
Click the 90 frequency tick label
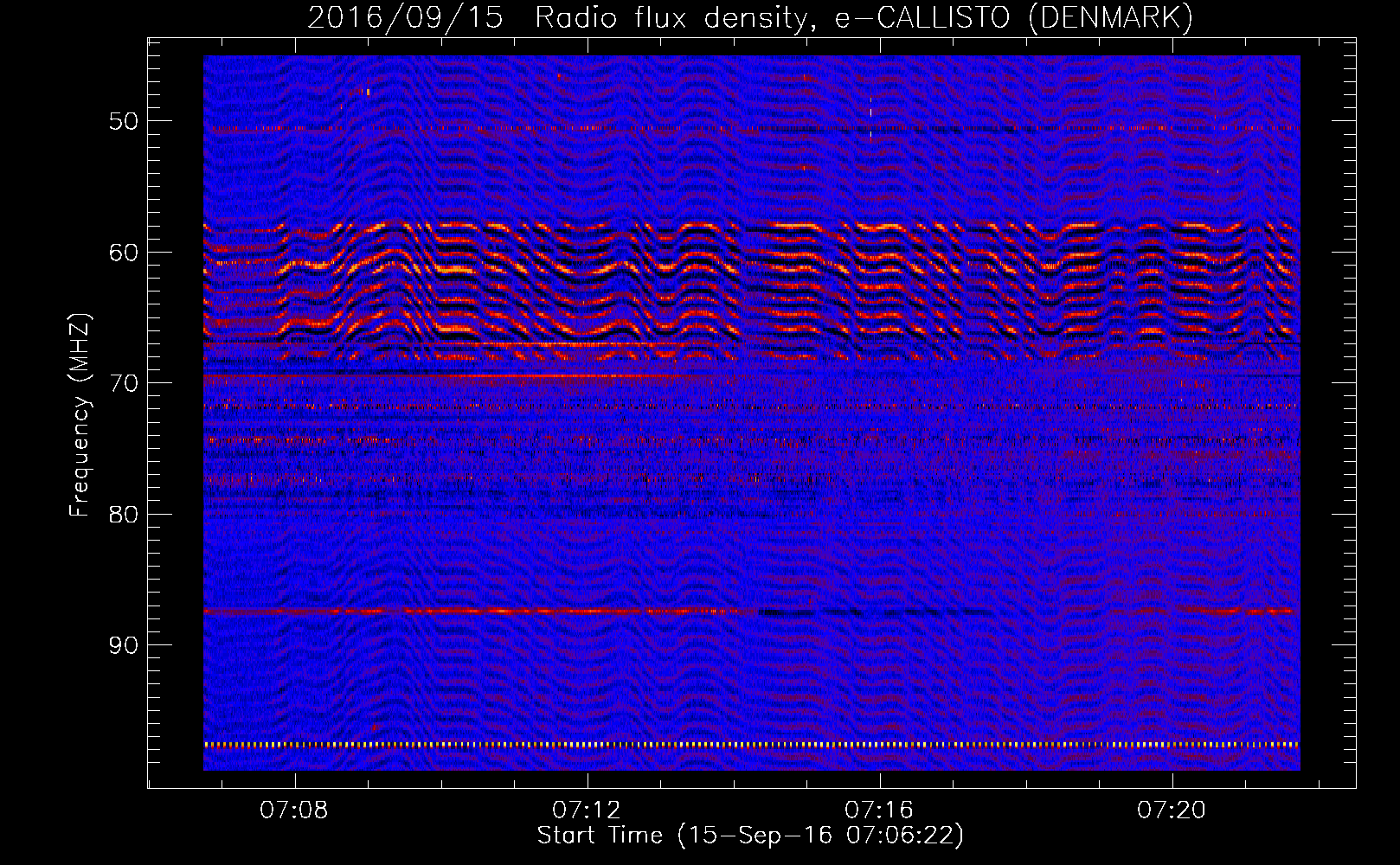[x=123, y=645]
